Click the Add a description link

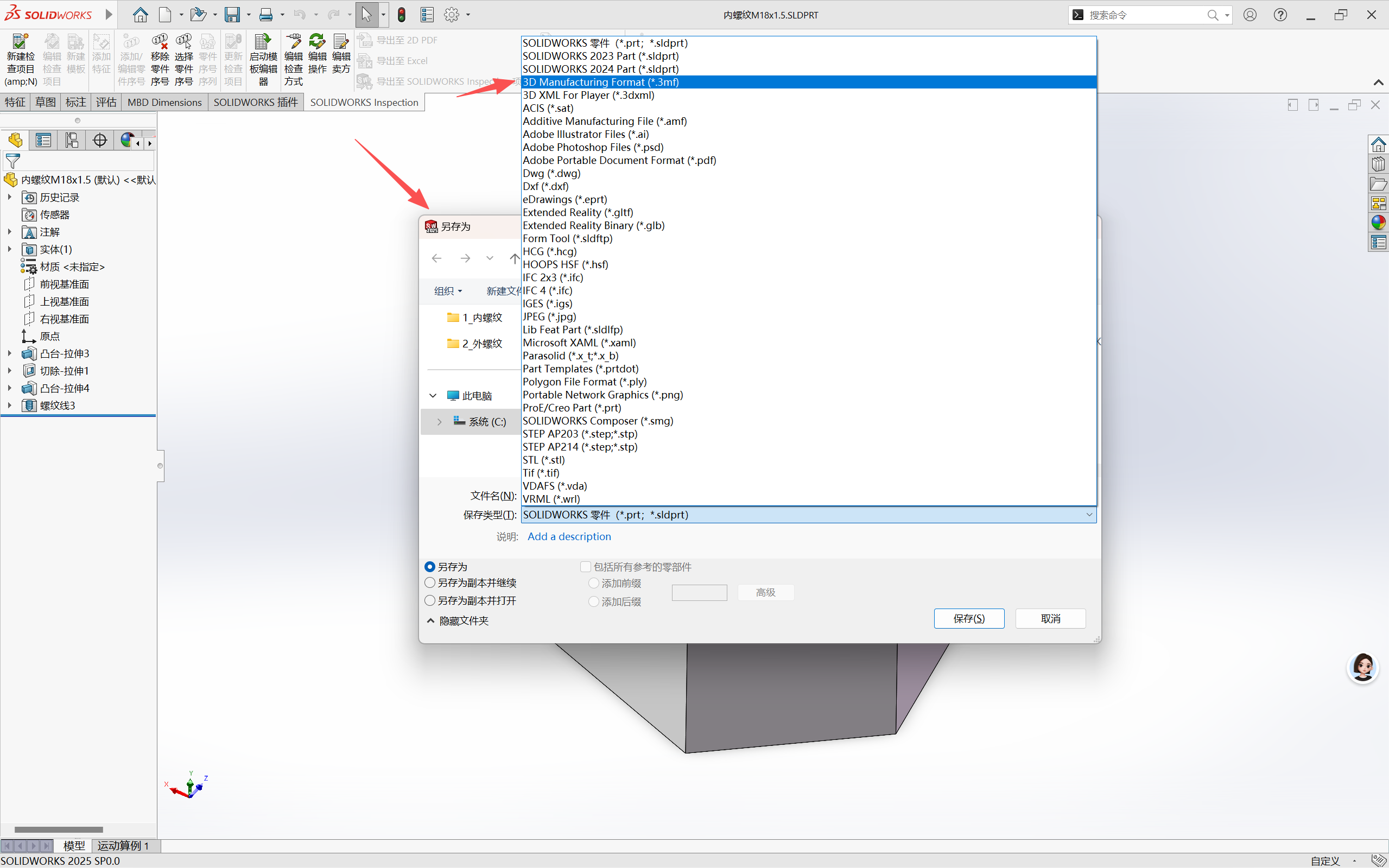click(x=569, y=536)
